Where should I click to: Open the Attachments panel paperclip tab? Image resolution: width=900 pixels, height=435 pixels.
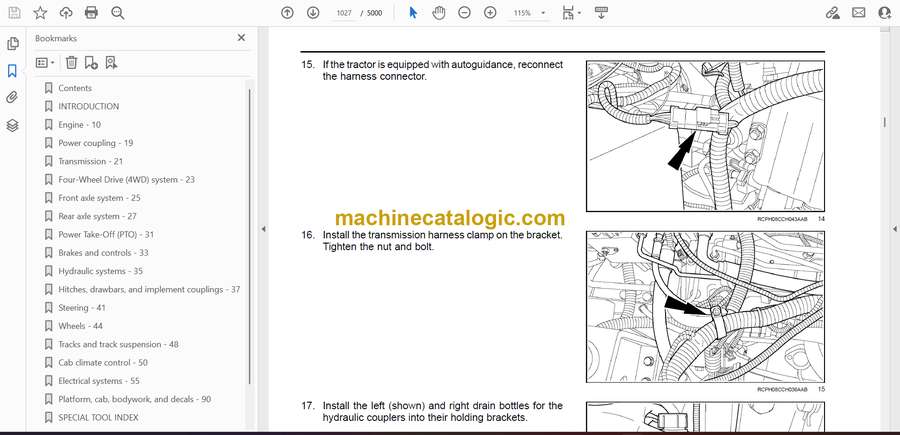click(x=13, y=98)
